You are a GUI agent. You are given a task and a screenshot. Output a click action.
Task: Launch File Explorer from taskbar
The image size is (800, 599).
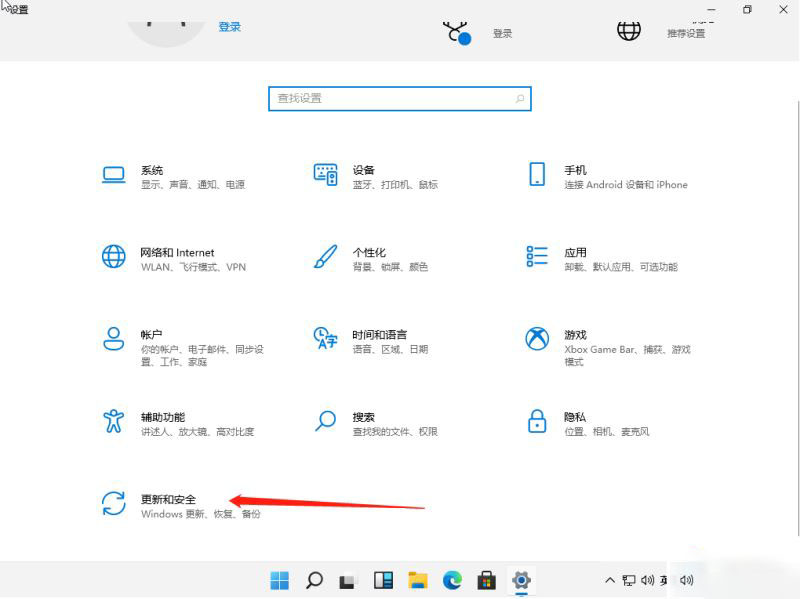(x=418, y=580)
